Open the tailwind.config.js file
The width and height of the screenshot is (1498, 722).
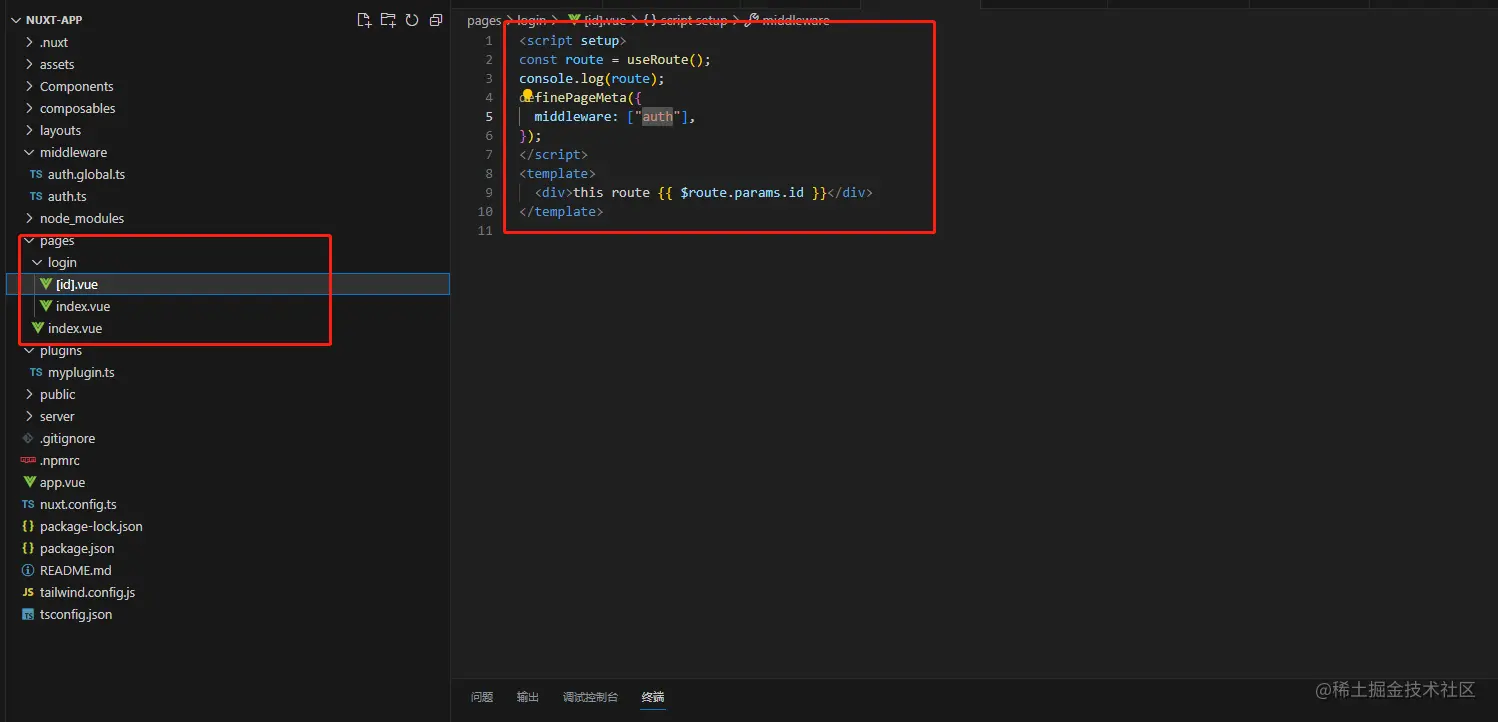point(87,592)
